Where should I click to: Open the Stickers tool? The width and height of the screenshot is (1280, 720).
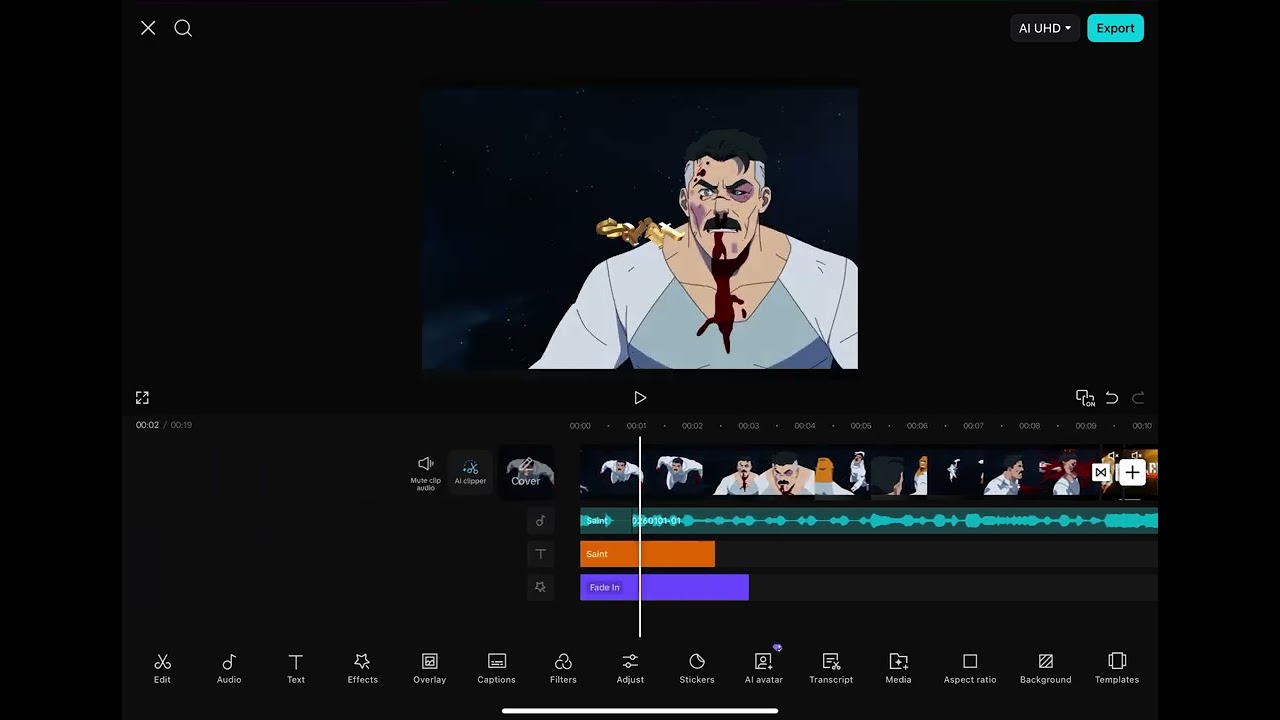(697, 668)
